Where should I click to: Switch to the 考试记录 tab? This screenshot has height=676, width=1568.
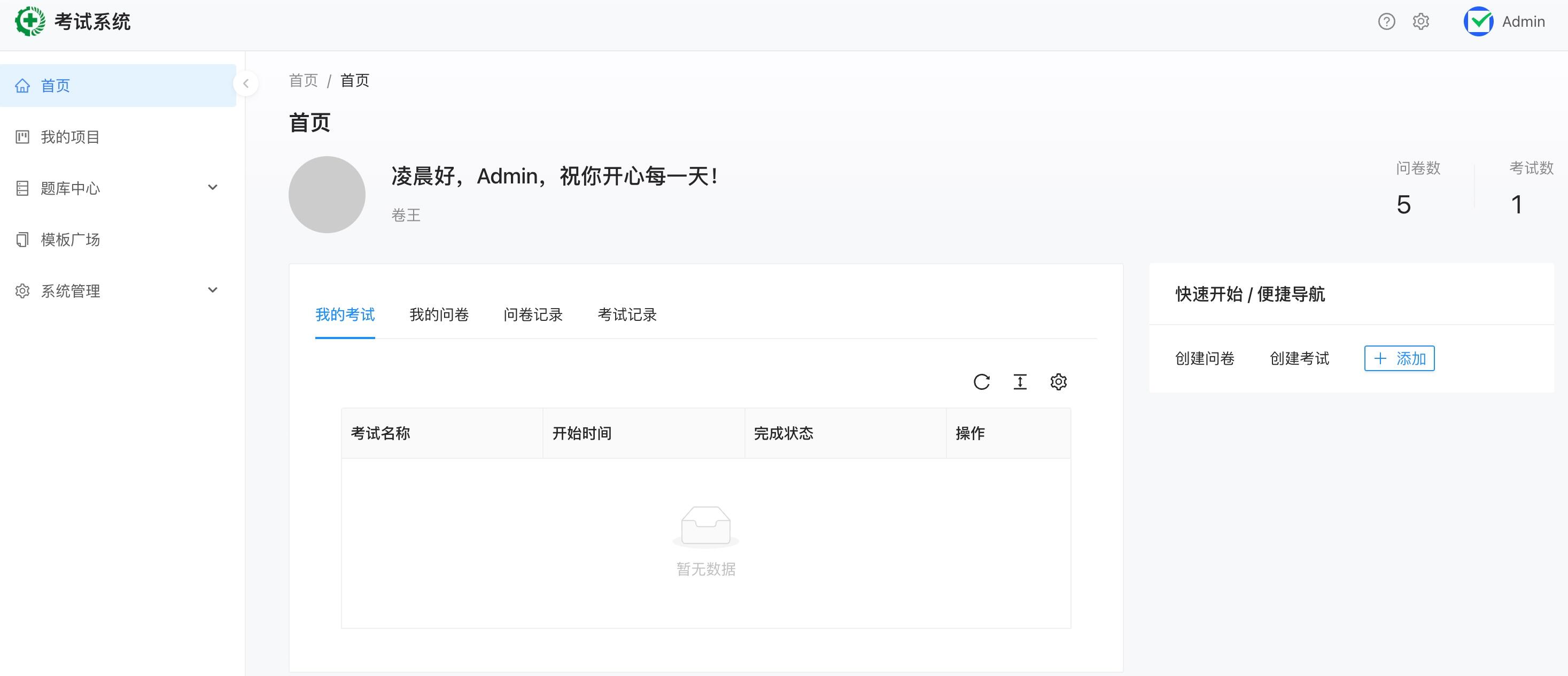(627, 315)
